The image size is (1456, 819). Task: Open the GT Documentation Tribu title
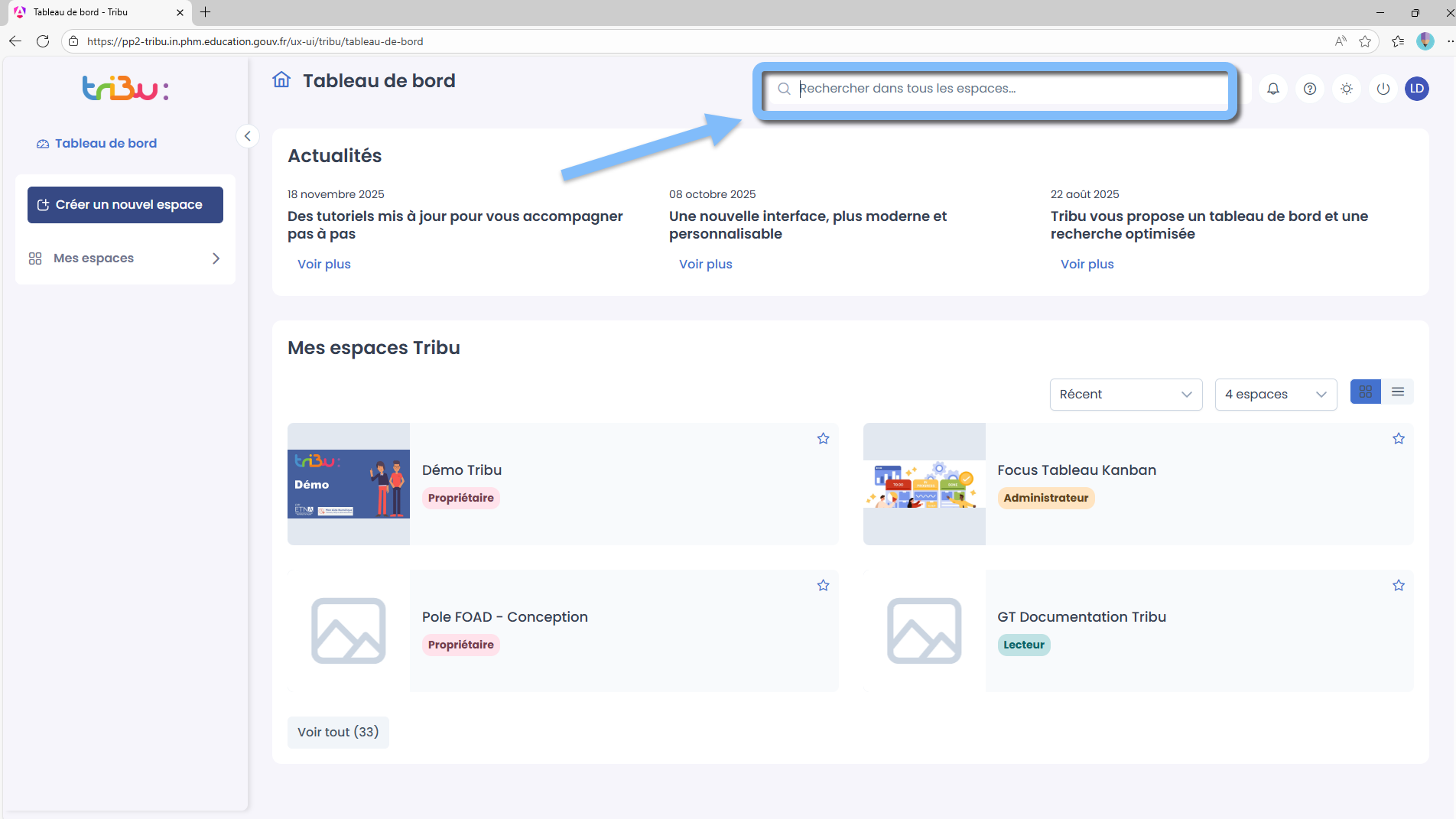point(1082,617)
